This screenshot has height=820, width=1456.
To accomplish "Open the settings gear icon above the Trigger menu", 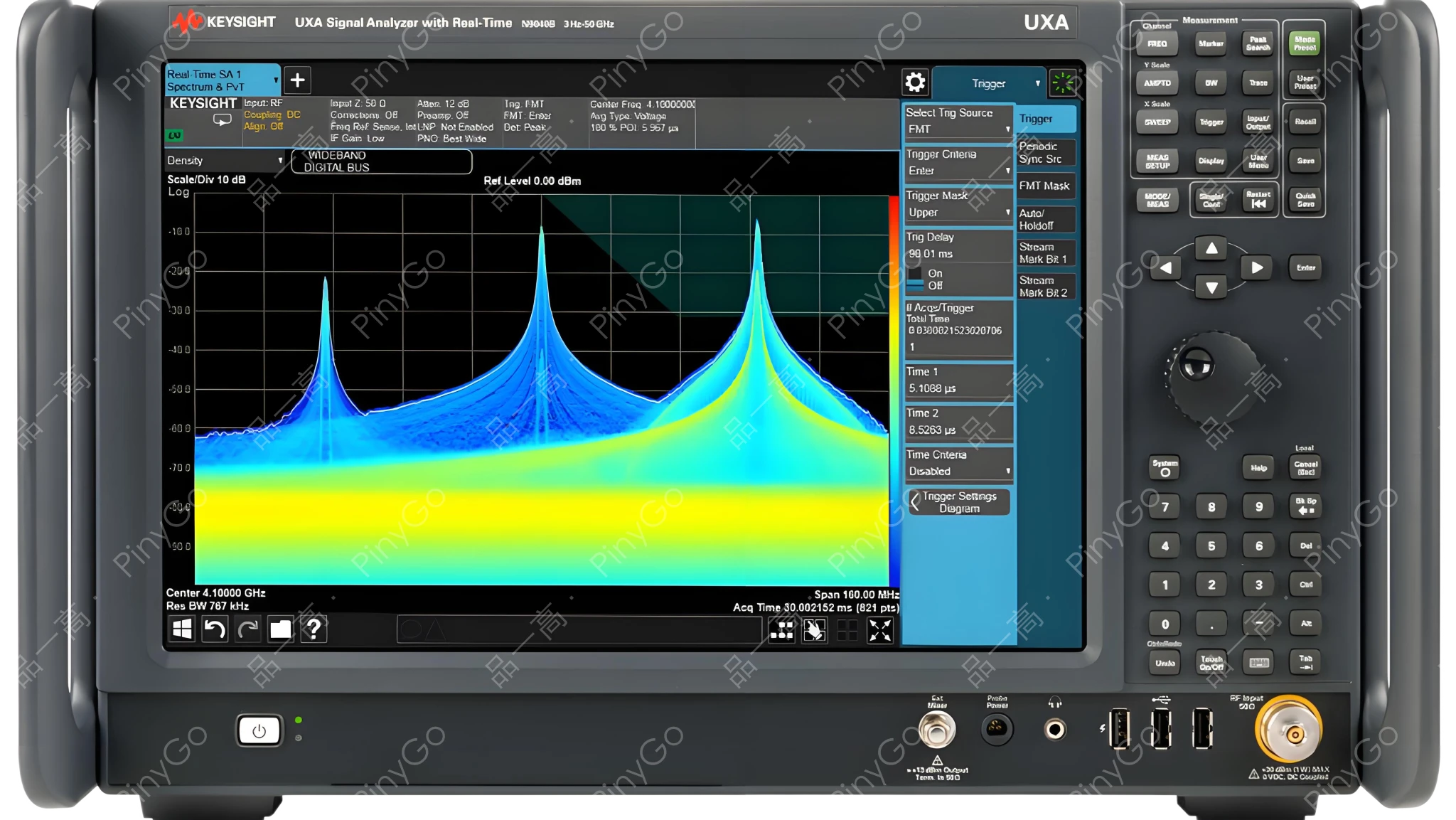I will point(914,82).
